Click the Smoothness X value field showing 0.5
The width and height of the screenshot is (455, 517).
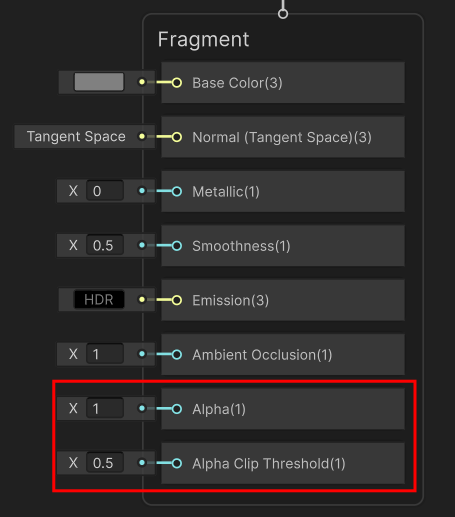point(105,245)
